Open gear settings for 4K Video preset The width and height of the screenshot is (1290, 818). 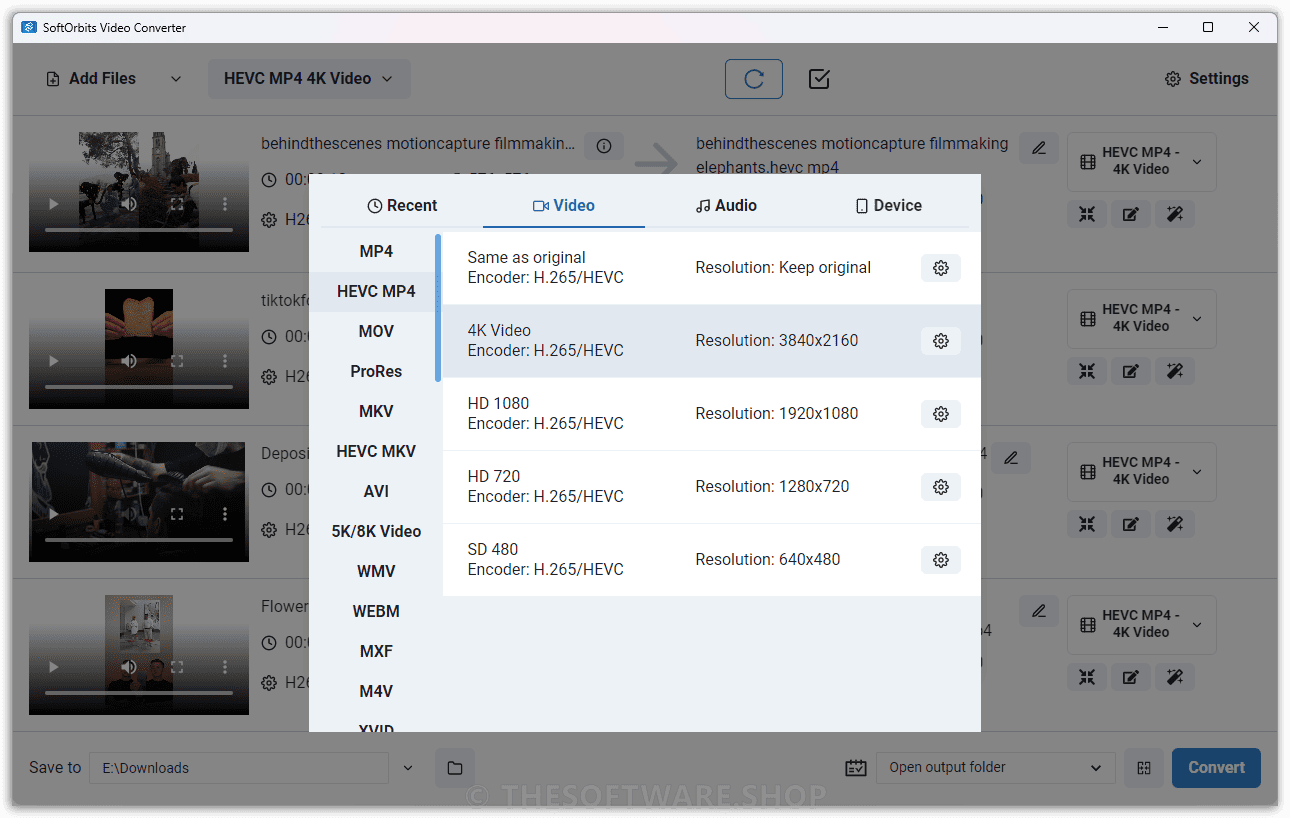point(940,341)
